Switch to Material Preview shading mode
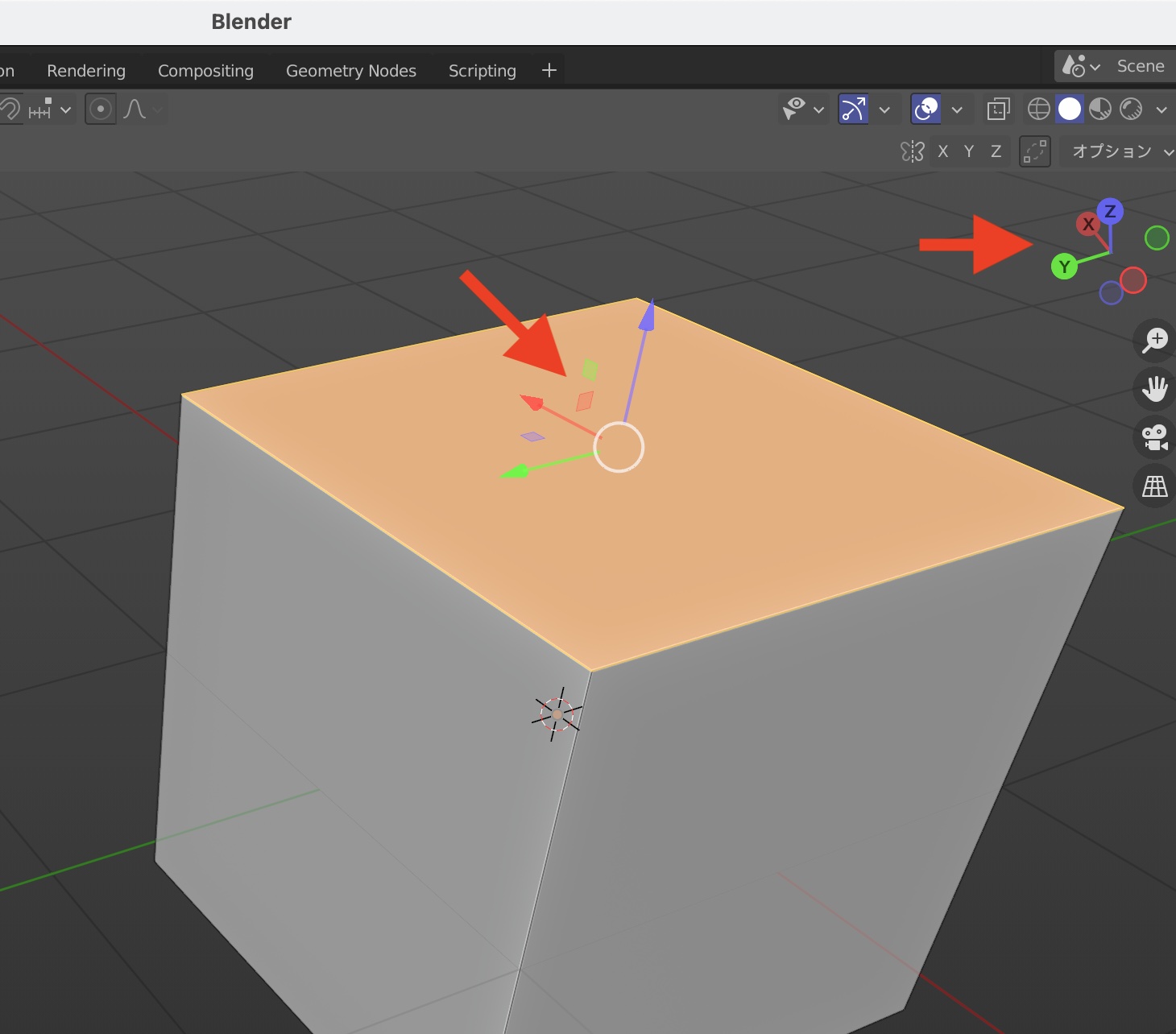Screen dimensions: 1176x1034 click(1100, 109)
